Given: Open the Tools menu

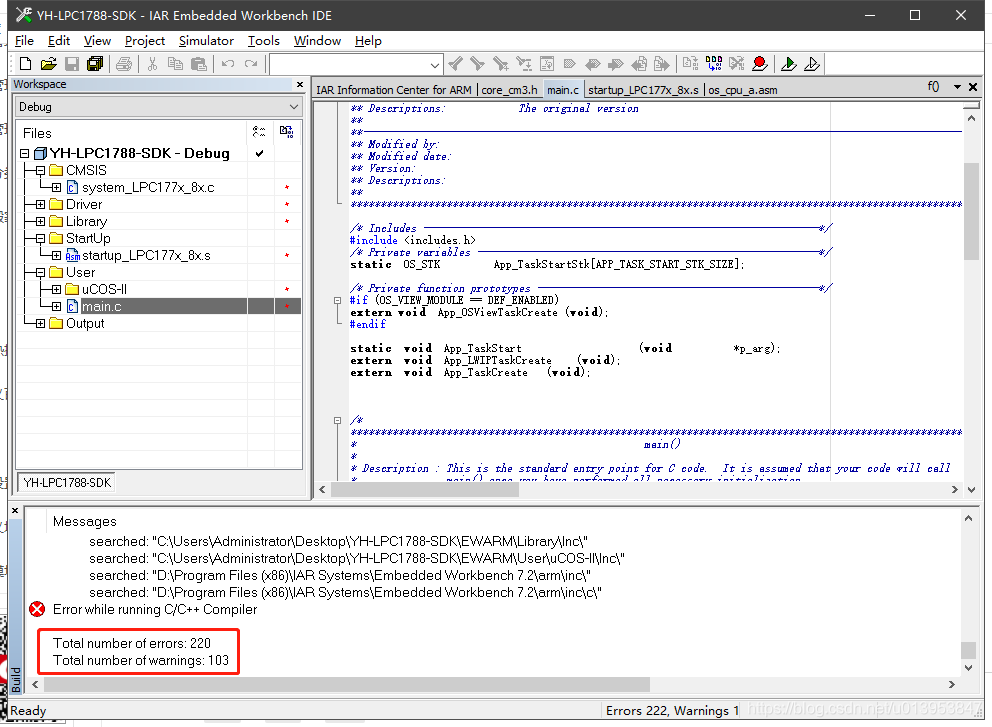Looking at the screenshot, I should (x=263, y=41).
